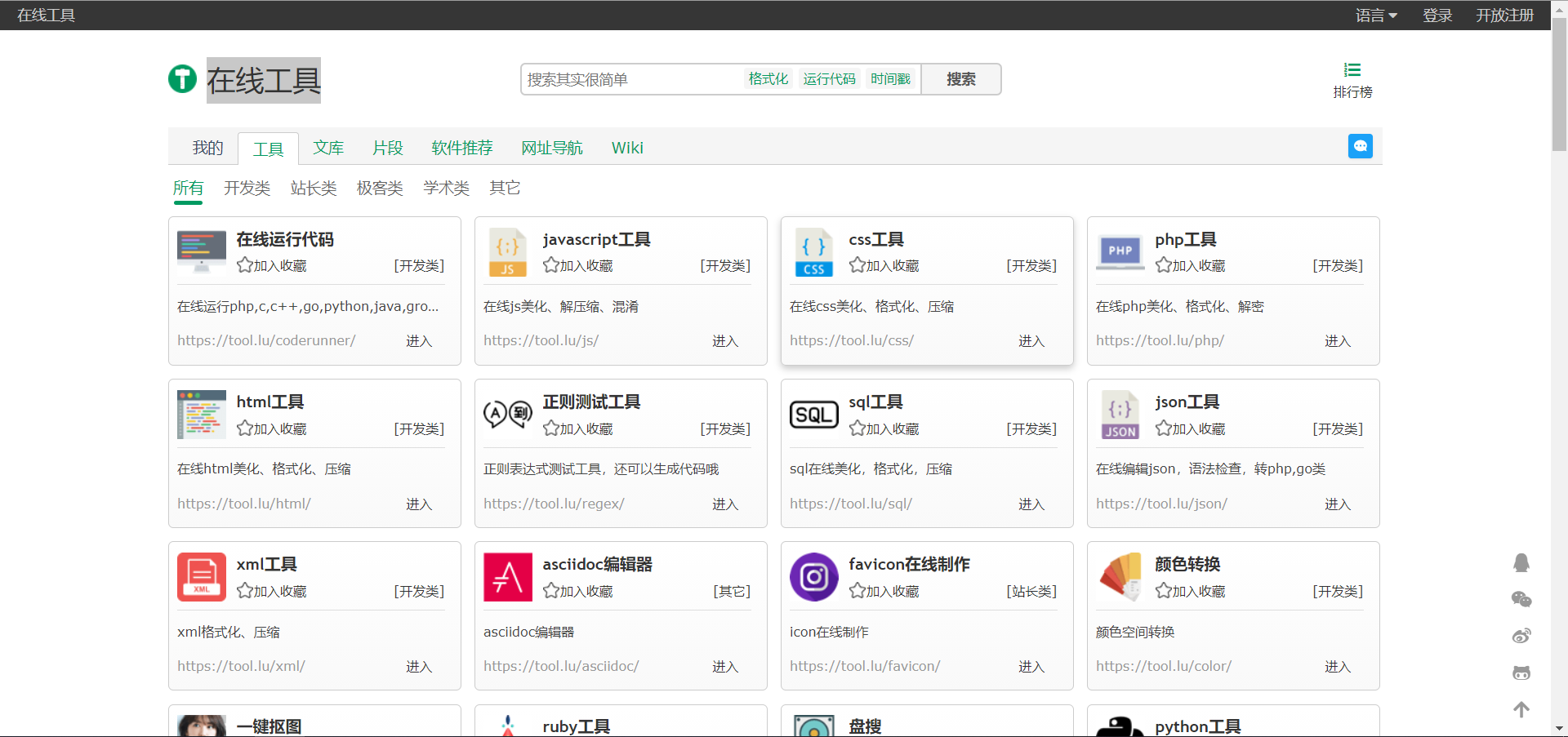Click the sql工具 SQL database icon
The height and width of the screenshot is (737, 1568).
(x=813, y=415)
